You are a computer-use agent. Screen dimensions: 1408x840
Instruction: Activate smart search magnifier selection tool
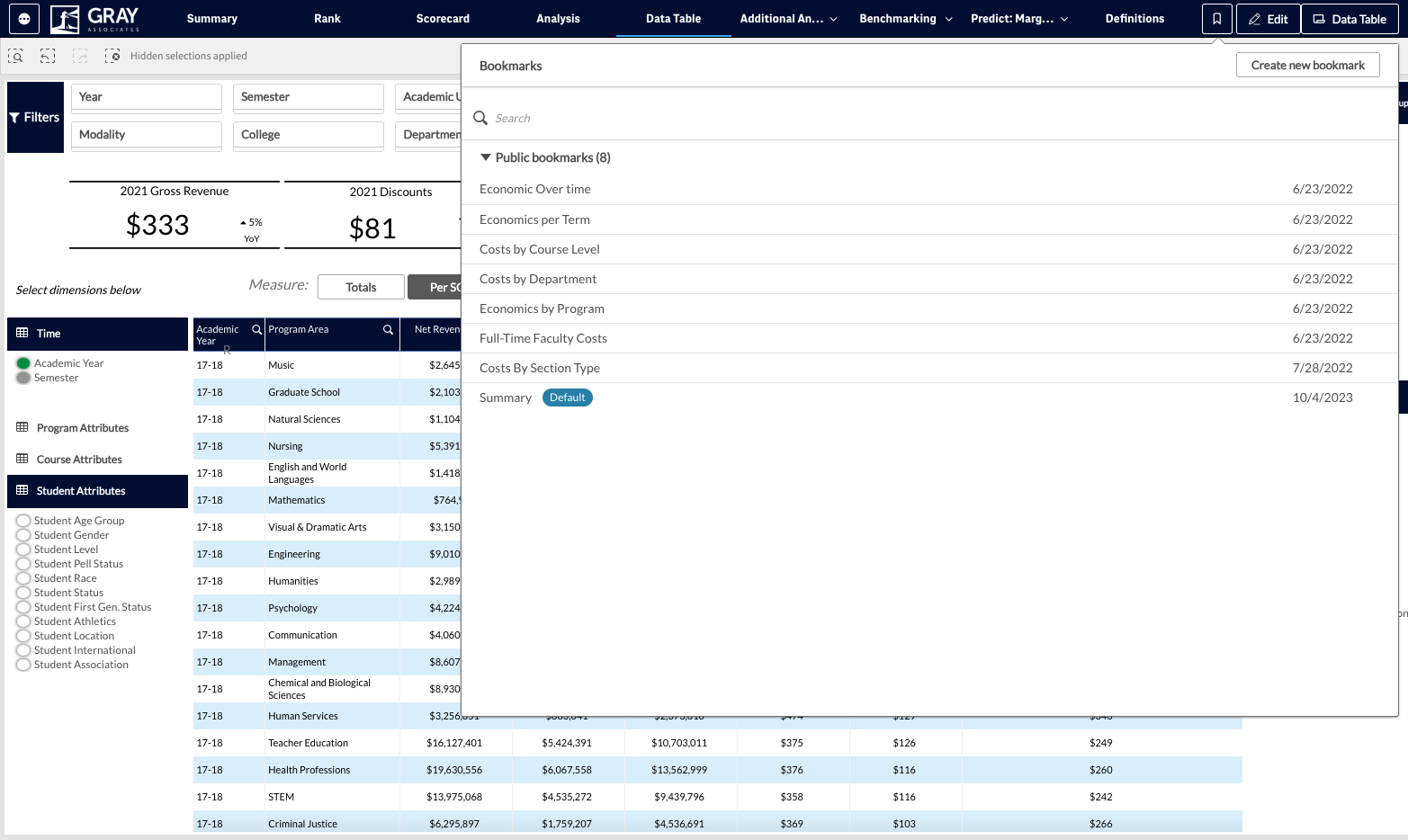16,56
